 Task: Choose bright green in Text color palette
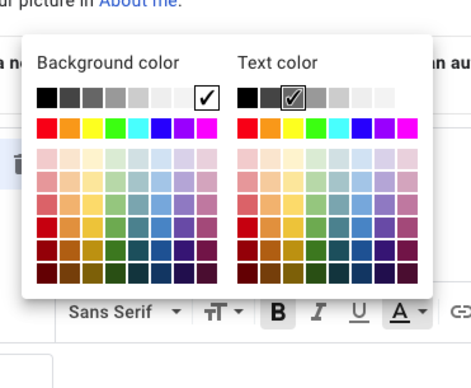316,128
